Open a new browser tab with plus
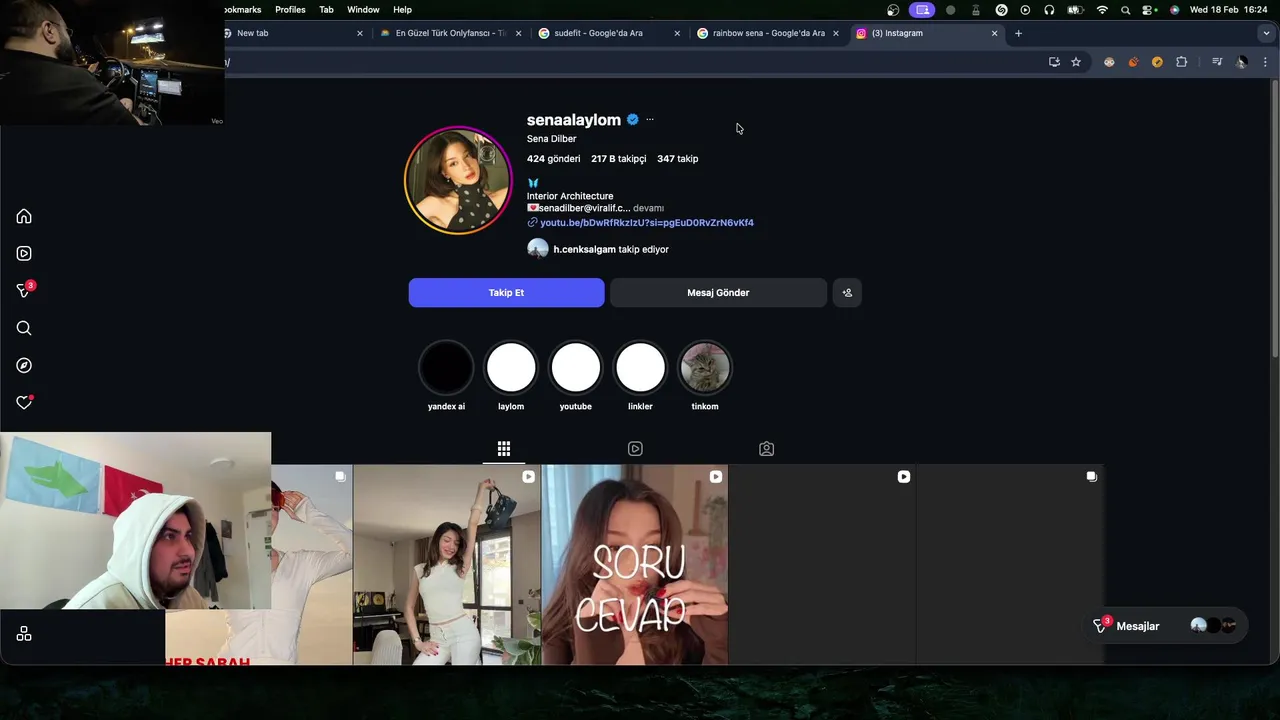 (1018, 33)
